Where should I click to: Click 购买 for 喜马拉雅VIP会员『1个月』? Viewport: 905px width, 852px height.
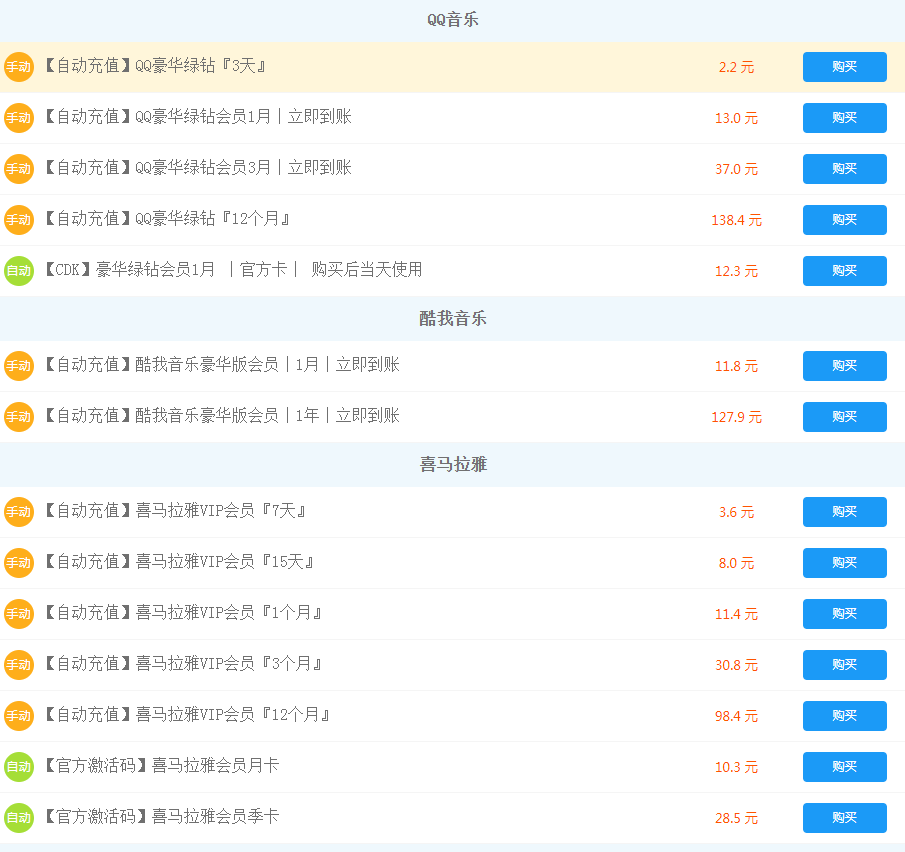[844, 614]
